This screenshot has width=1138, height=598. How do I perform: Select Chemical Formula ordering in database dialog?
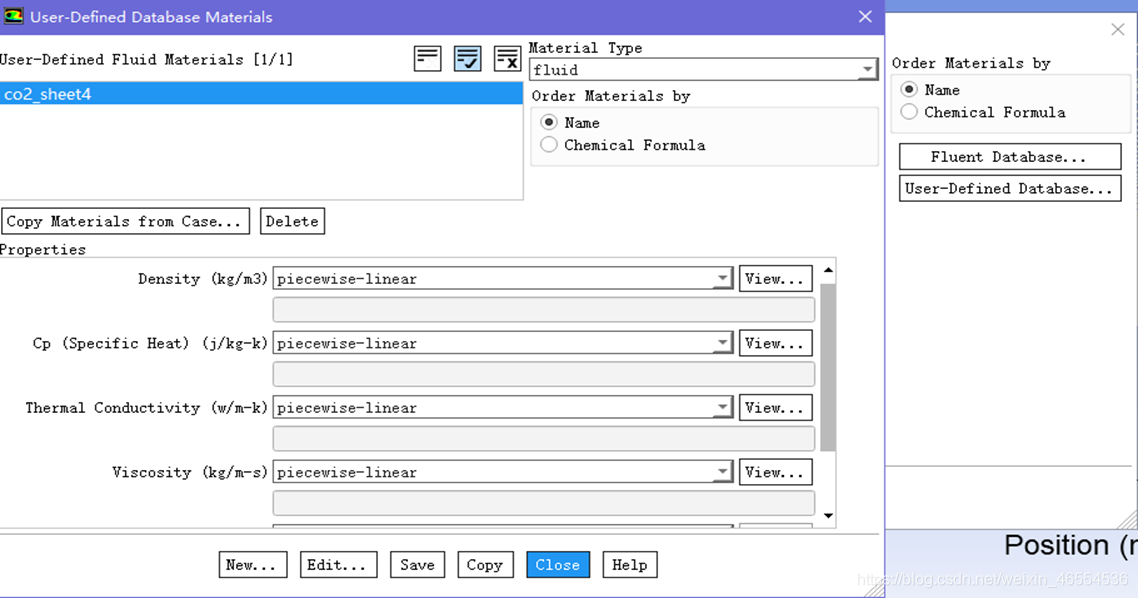tap(549, 145)
